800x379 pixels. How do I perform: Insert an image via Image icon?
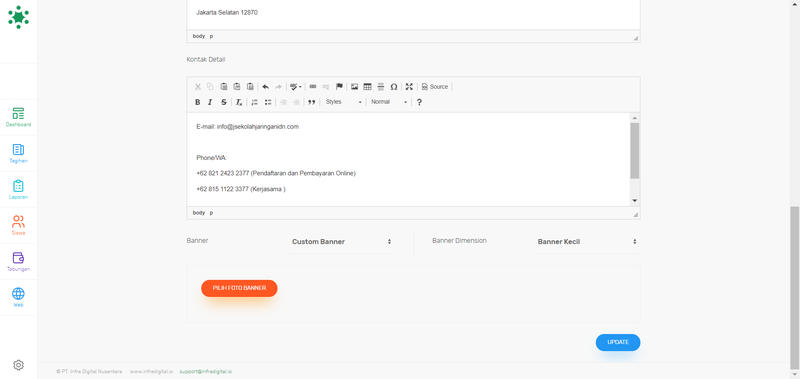(354, 87)
